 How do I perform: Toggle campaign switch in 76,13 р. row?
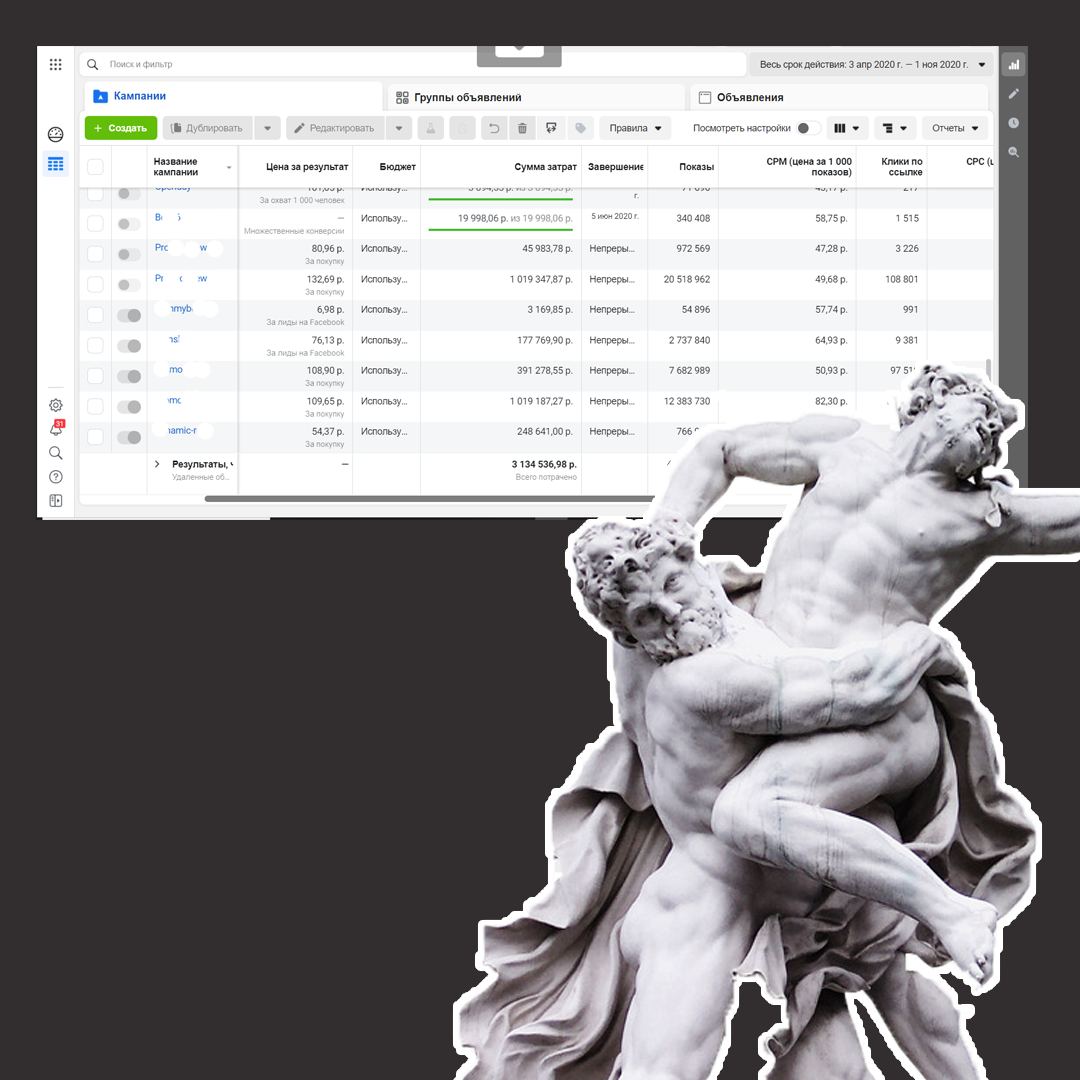coord(129,346)
